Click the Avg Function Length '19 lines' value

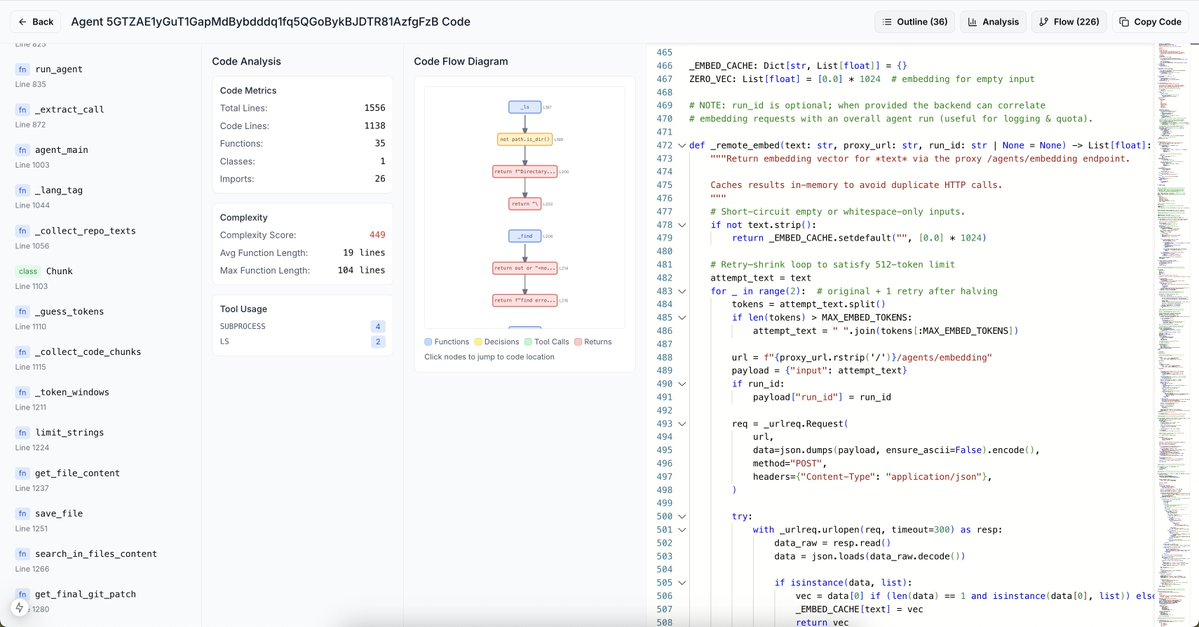364,252
